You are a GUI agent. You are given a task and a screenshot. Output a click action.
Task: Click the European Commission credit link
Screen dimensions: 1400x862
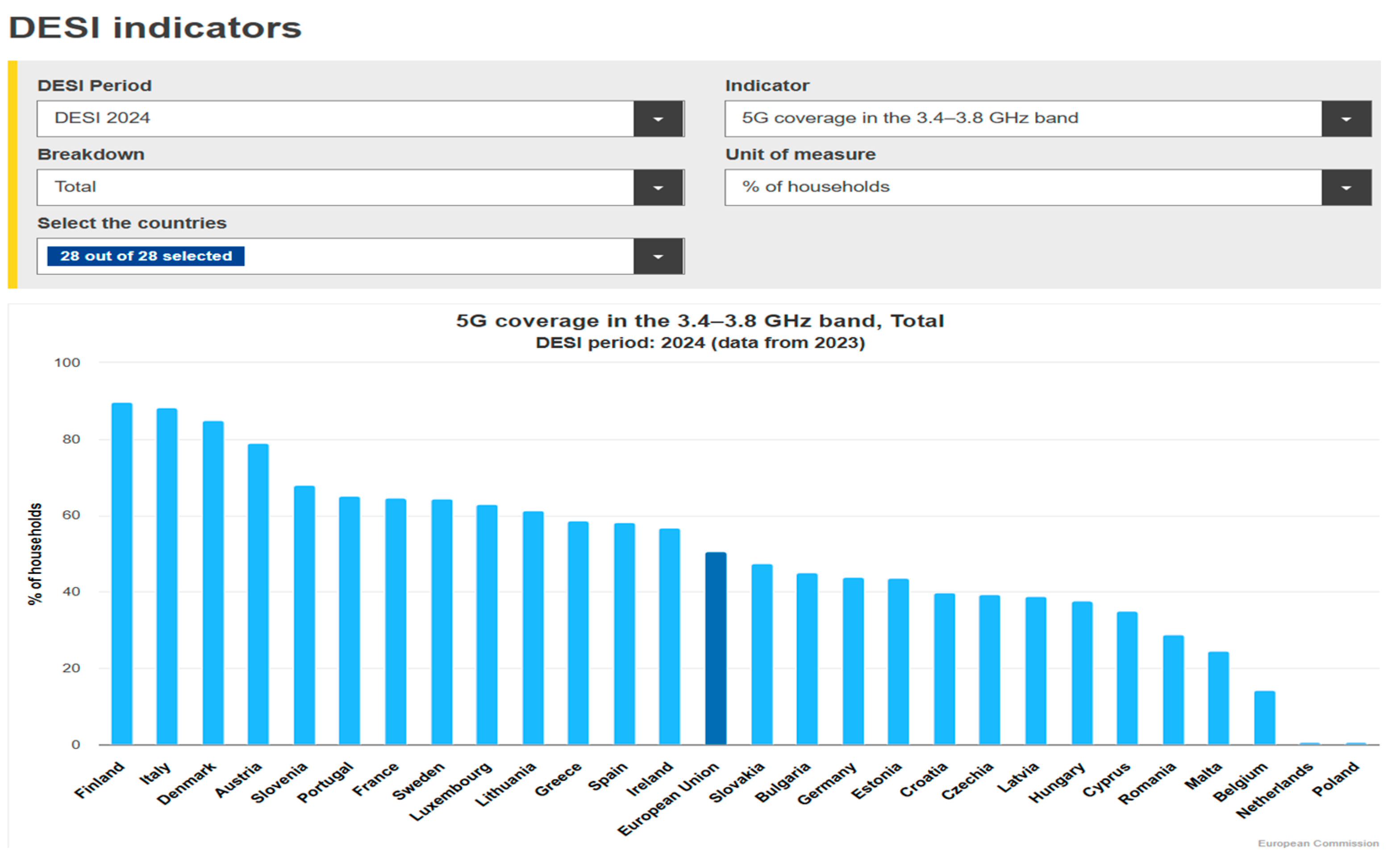[x=1318, y=843]
